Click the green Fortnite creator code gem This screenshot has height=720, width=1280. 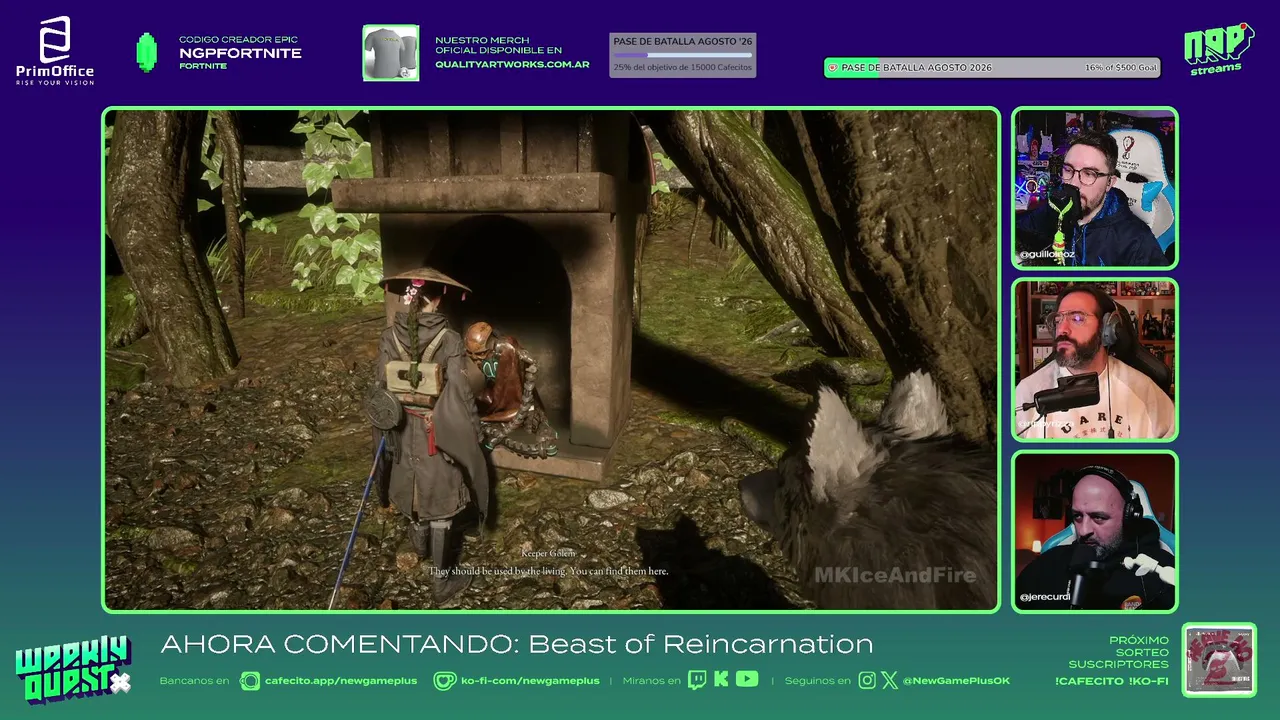pyautogui.click(x=147, y=52)
